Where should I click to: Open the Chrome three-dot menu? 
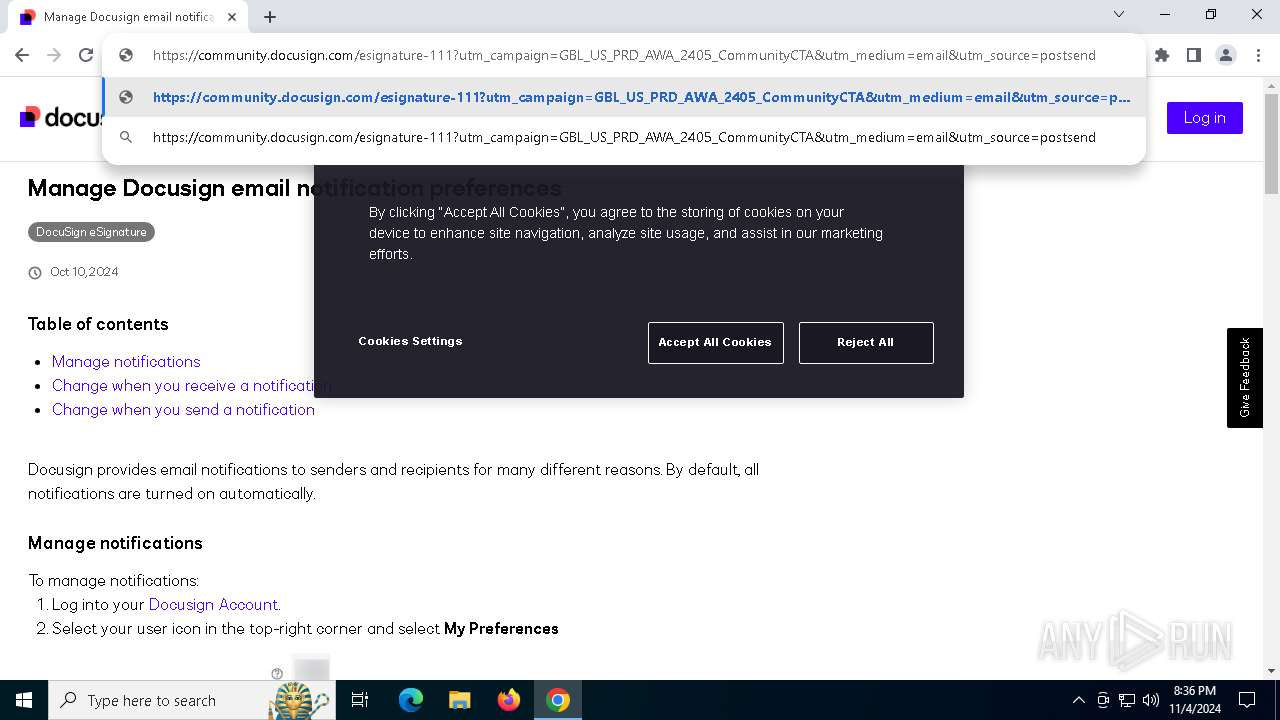coord(1258,55)
